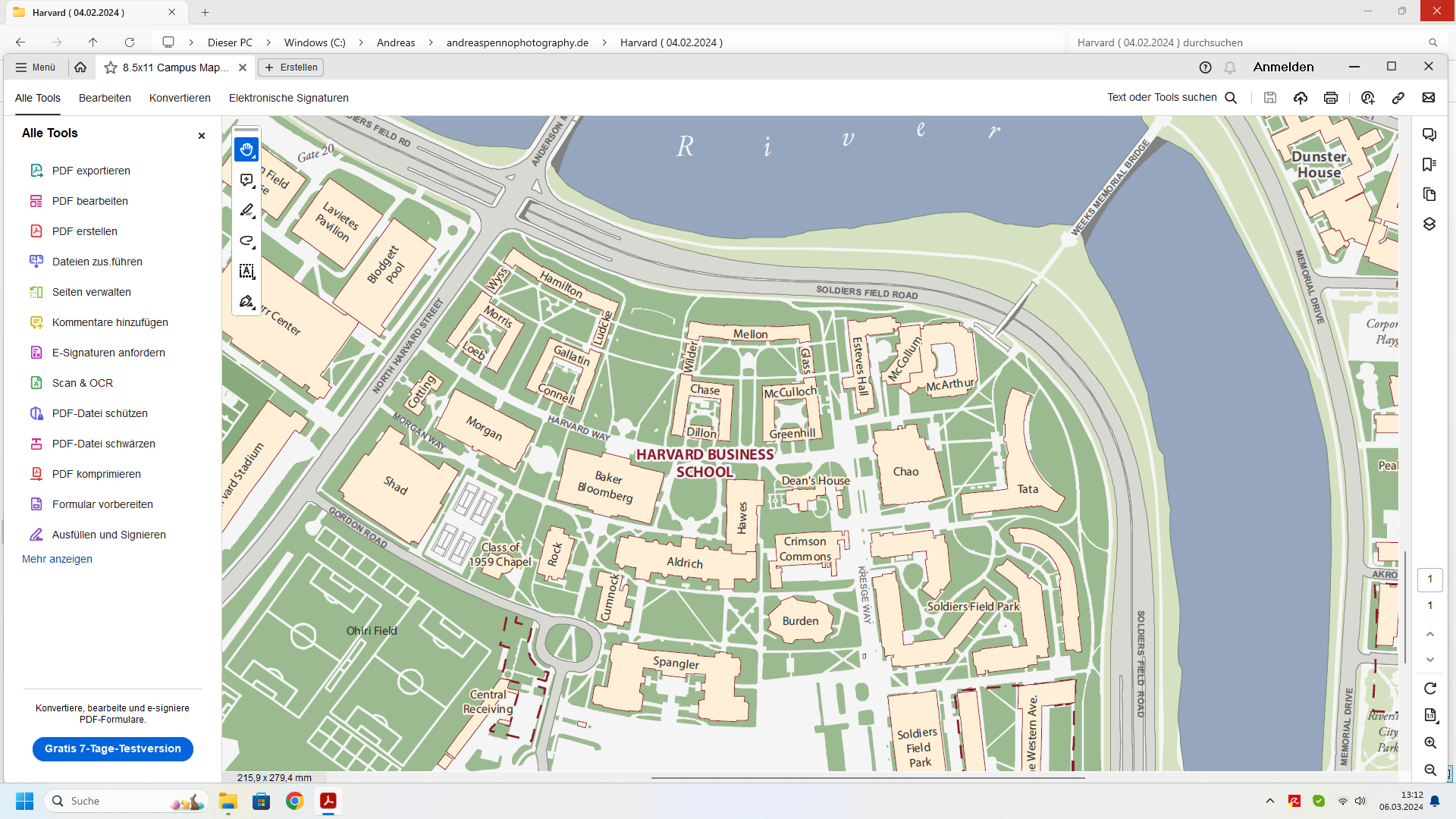This screenshot has width=1456, height=819.
Task: Click the page display options icon
Action: click(1430, 715)
